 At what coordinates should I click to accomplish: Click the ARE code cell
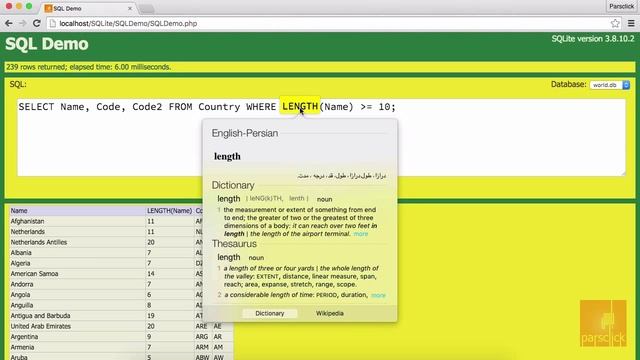(202, 326)
